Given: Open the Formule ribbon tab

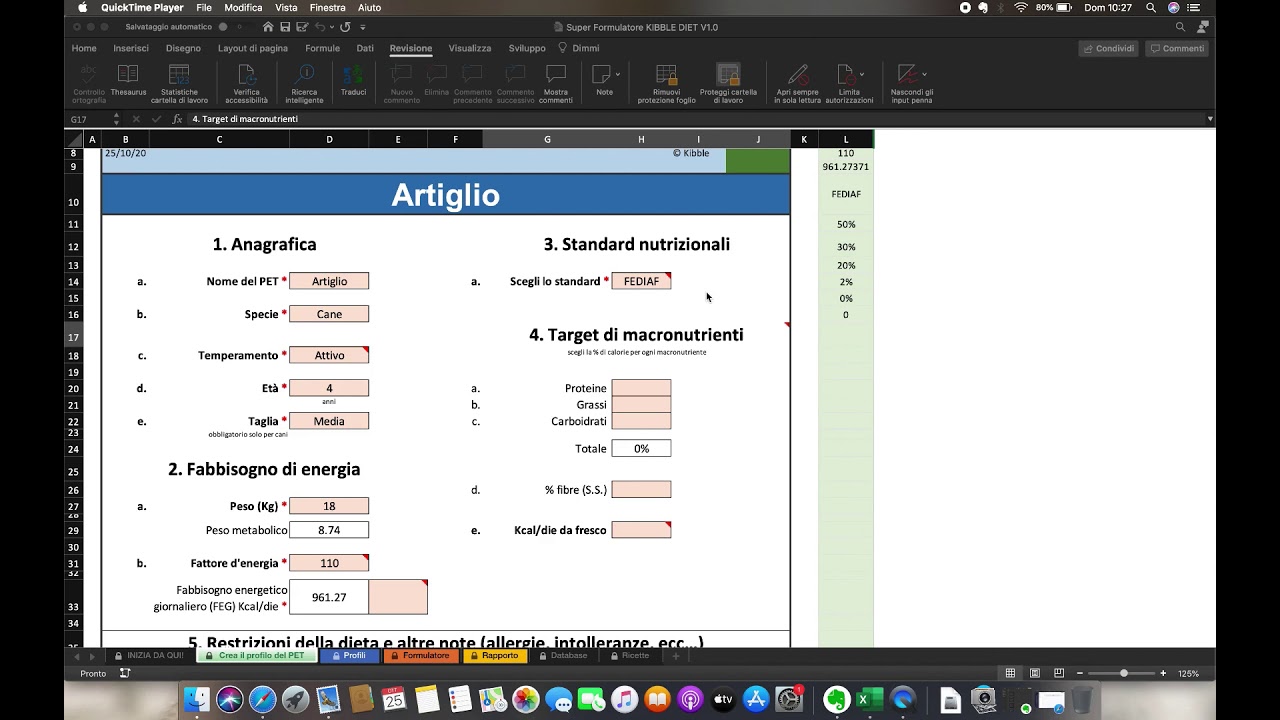Looking at the screenshot, I should [x=322, y=48].
